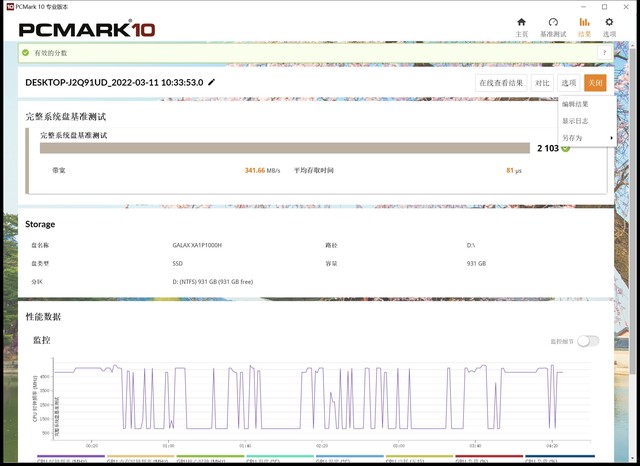
Task: Click the 带宽 label
Action: [59, 170]
